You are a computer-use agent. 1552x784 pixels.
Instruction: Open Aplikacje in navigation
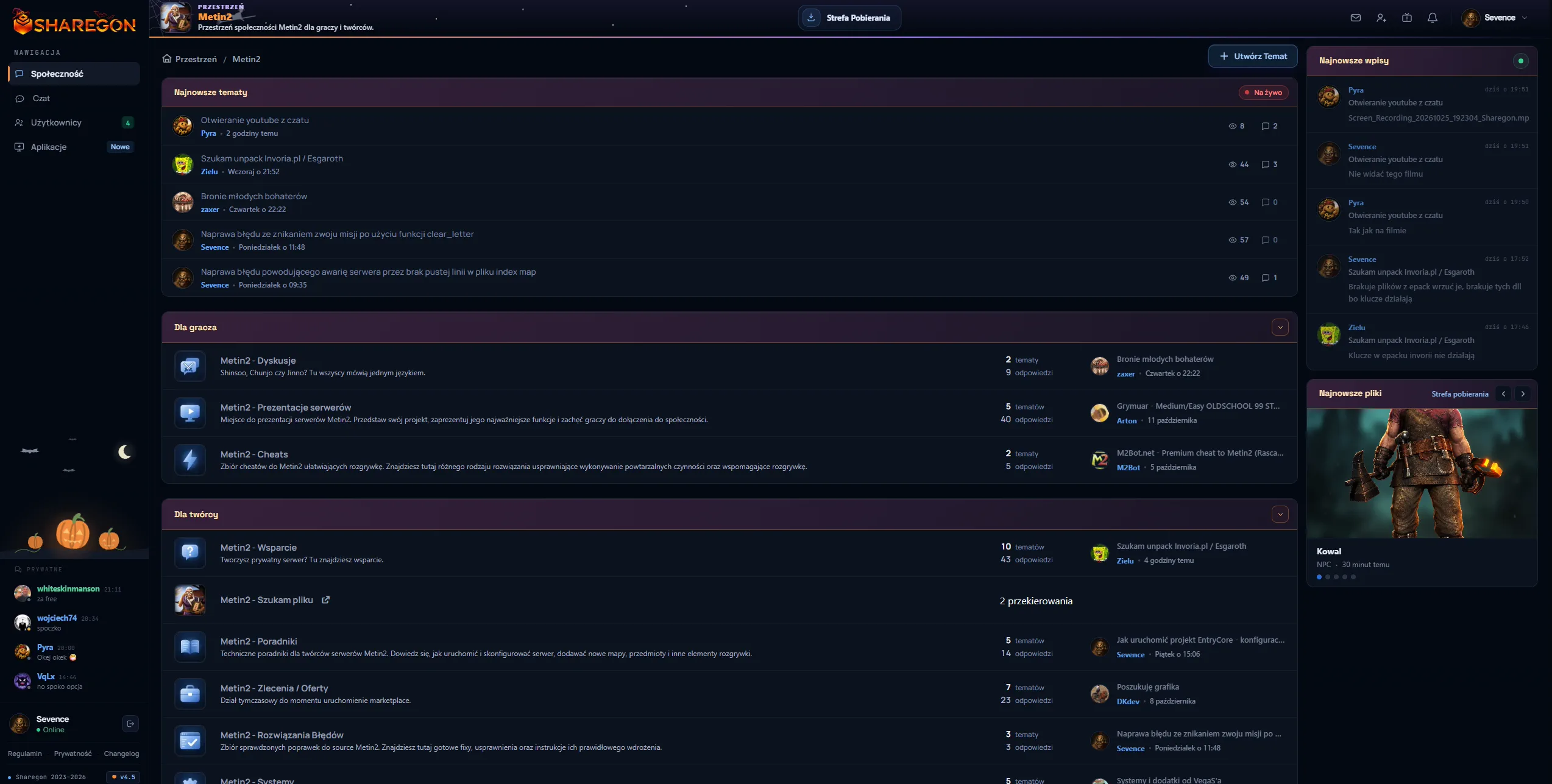(x=74, y=147)
